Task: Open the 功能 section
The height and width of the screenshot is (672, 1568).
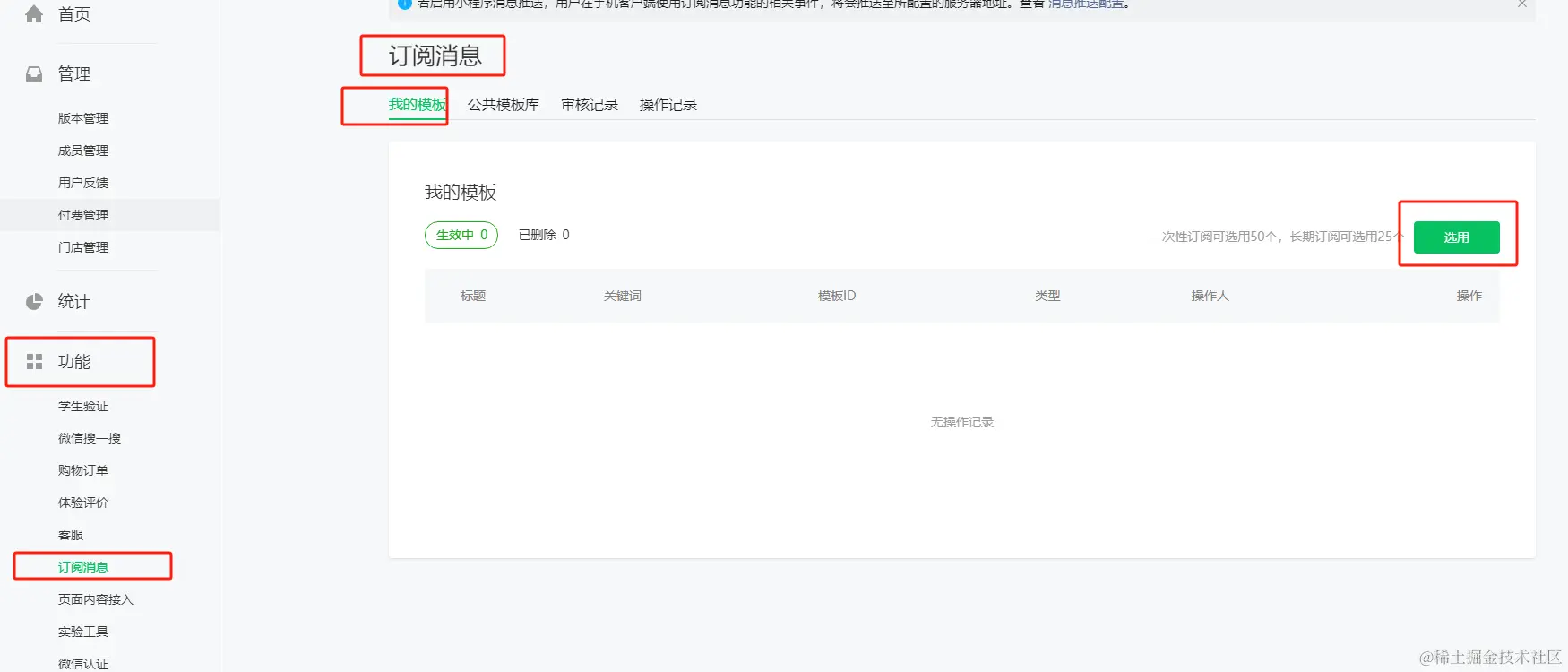Action: pos(74,362)
